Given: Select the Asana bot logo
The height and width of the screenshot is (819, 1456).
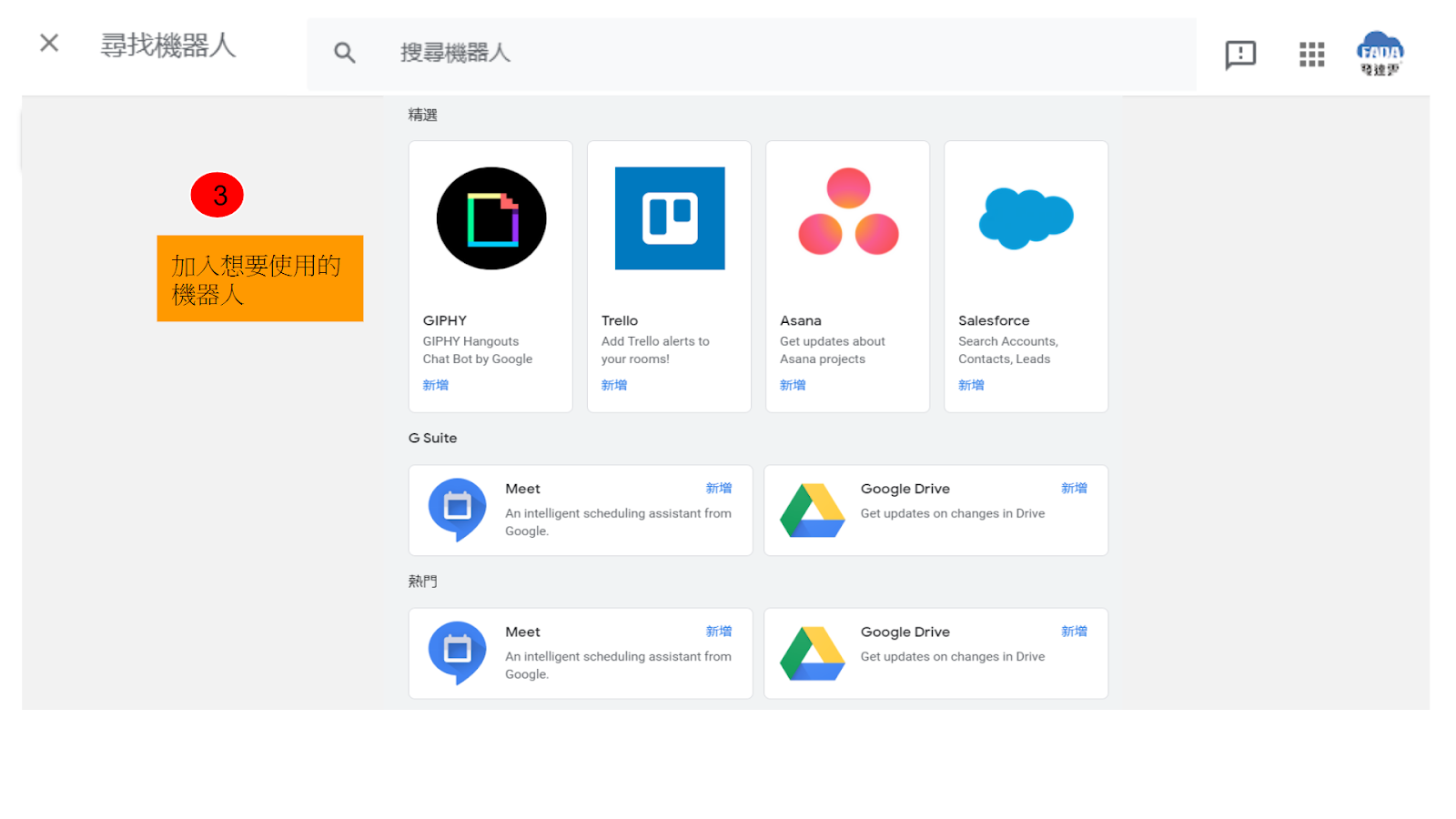Looking at the screenshot, I should click(848, 211).
